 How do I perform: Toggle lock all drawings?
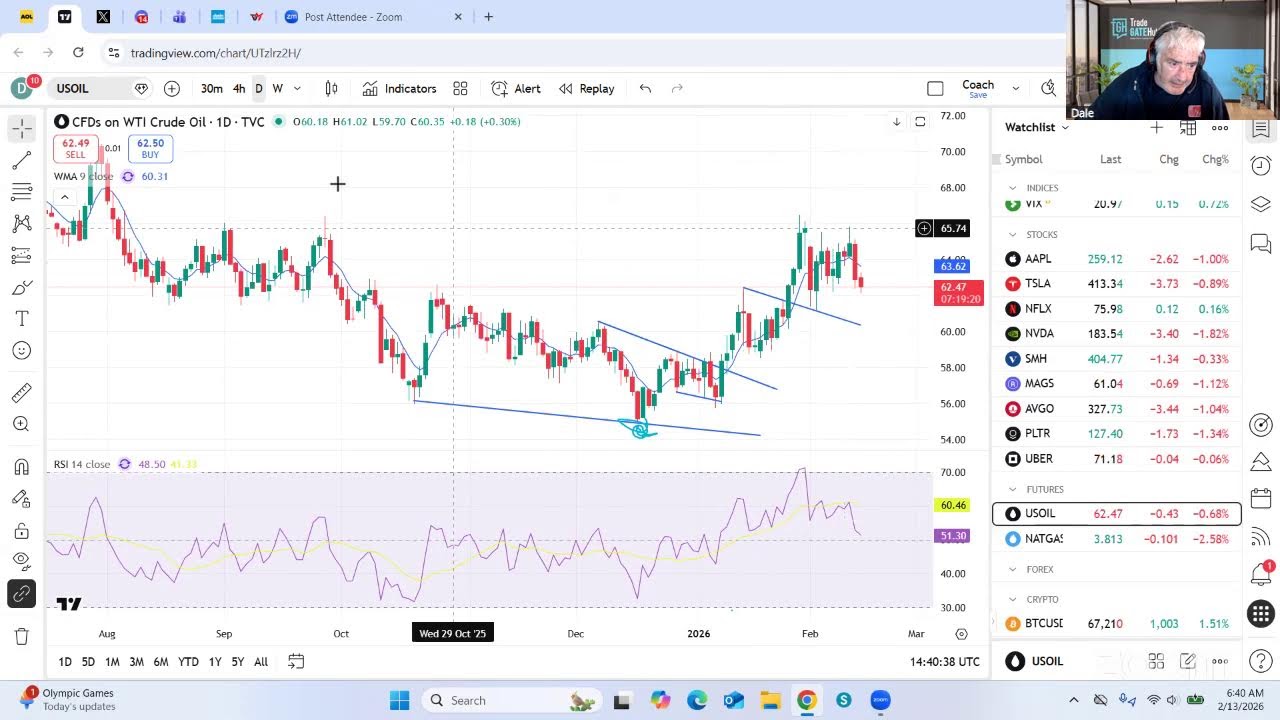coord(21,531)
